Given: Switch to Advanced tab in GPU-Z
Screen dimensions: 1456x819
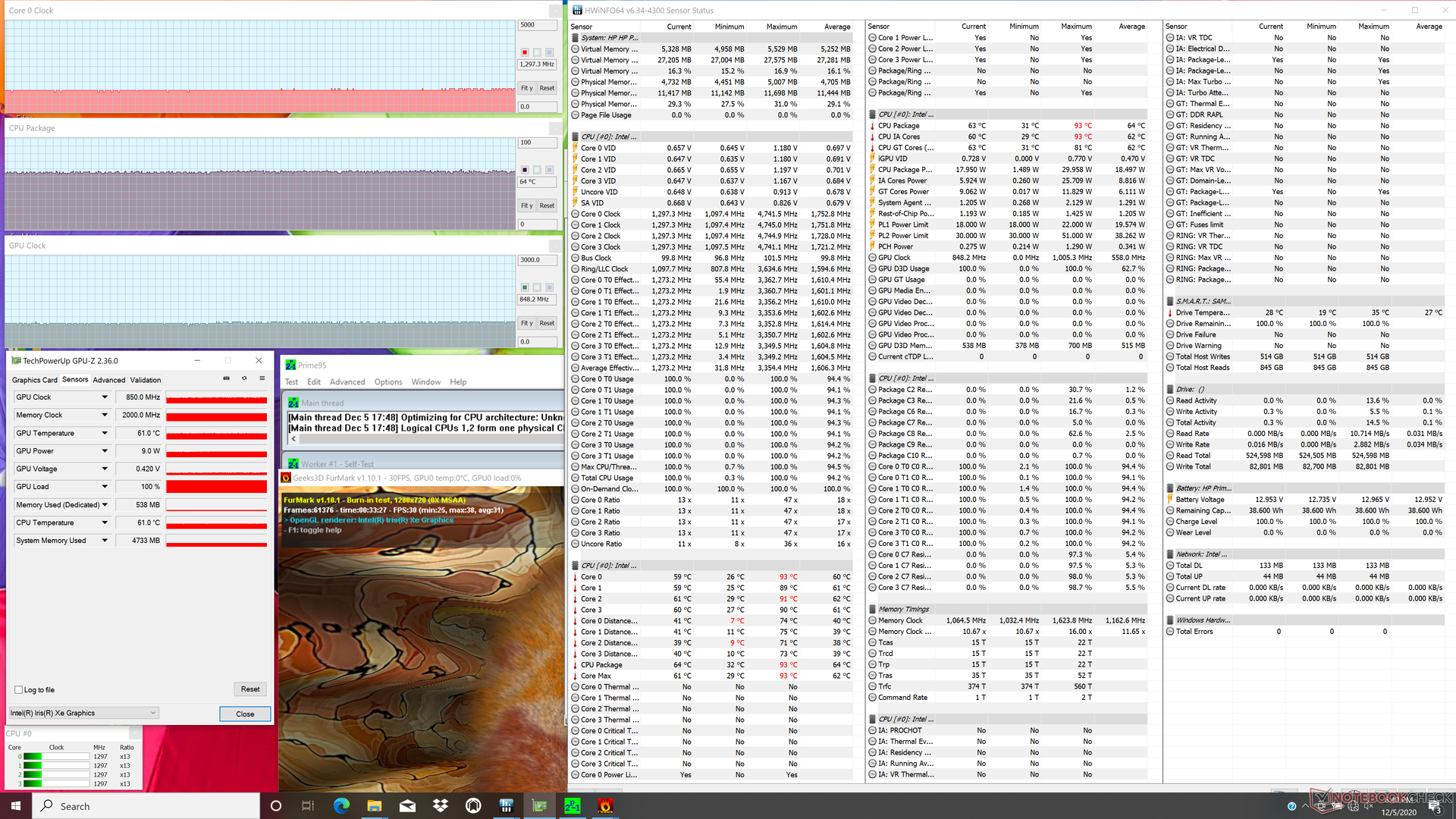Looking at the screenshot, I should point(109,380).
